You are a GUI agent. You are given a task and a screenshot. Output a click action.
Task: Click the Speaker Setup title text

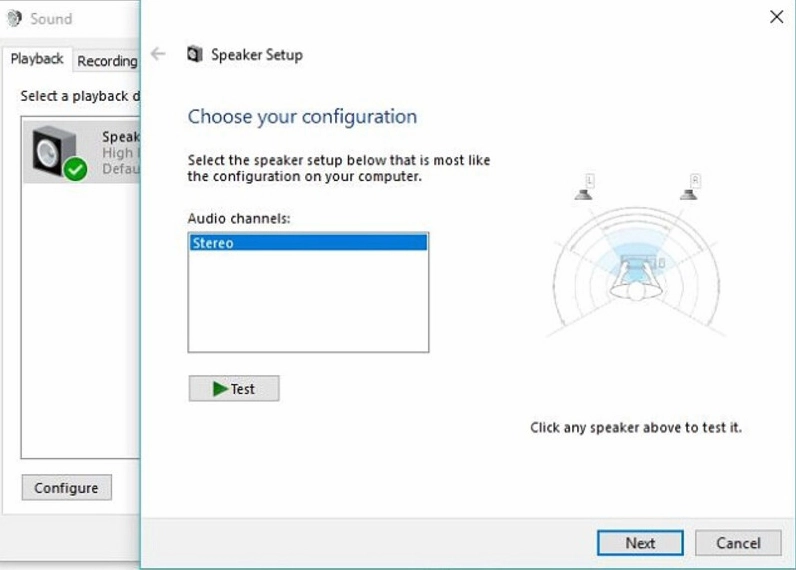(256, 55)
